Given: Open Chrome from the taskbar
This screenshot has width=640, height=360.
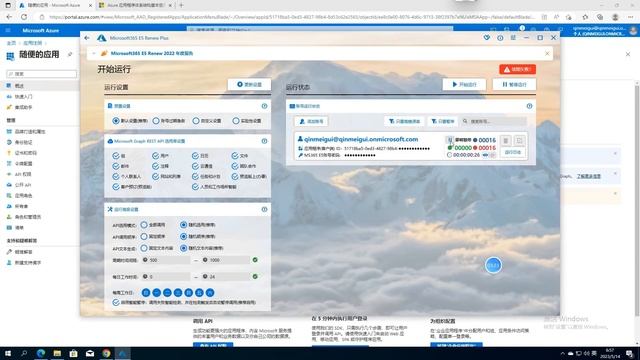Looking at the screenshot, I should click(106, 353).
